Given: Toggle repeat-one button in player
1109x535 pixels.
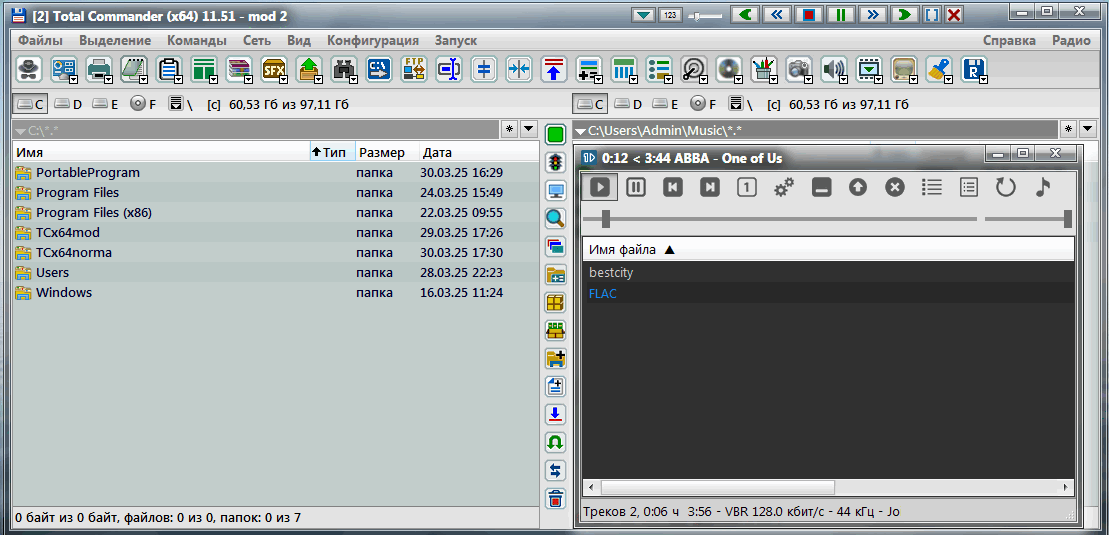Looking at the screenshot, I should pyautogui.click(x=747, y=187).
